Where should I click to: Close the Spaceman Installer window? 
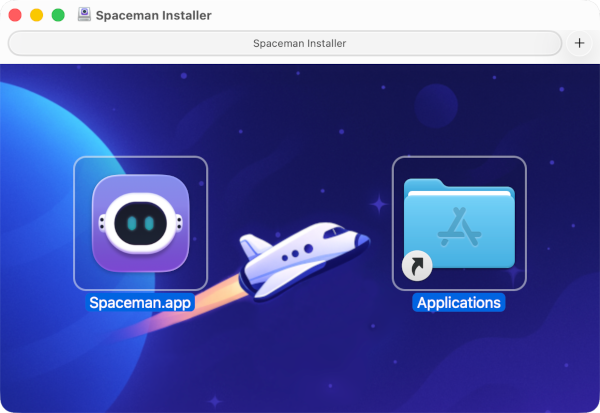[x=15, y=15]
